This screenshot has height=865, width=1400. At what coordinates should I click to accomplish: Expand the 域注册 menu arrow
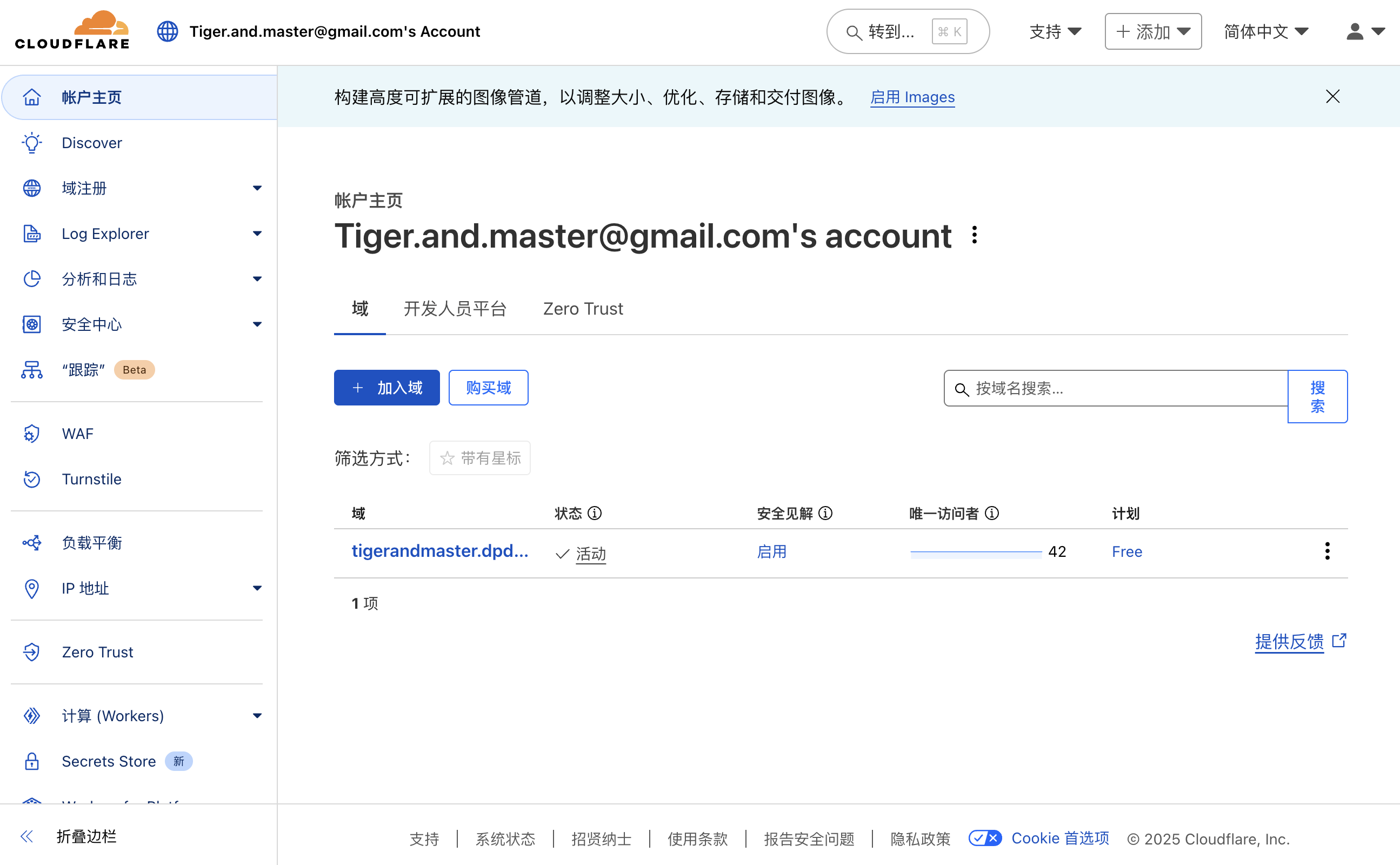pyautogui.click(x=257, y=188)
